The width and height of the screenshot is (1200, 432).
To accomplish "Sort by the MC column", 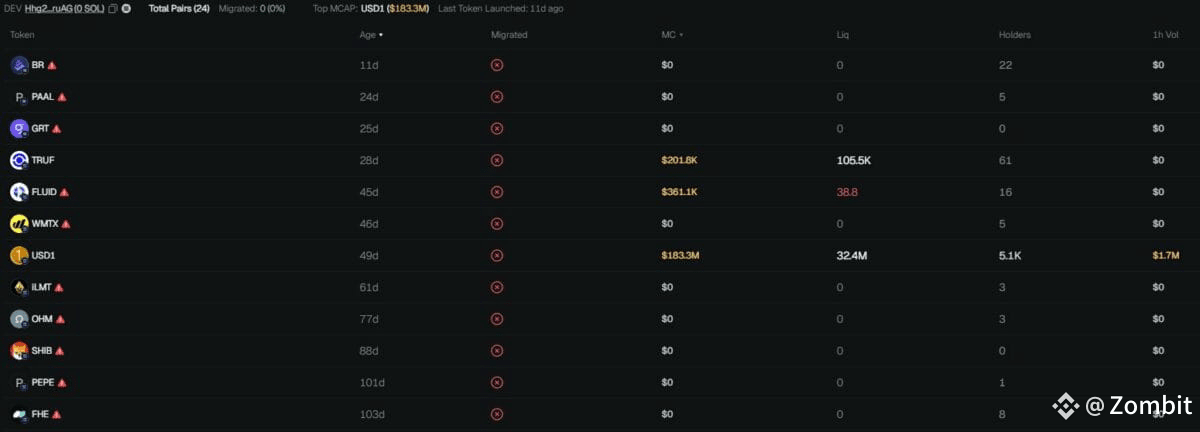I will (672, 35).
